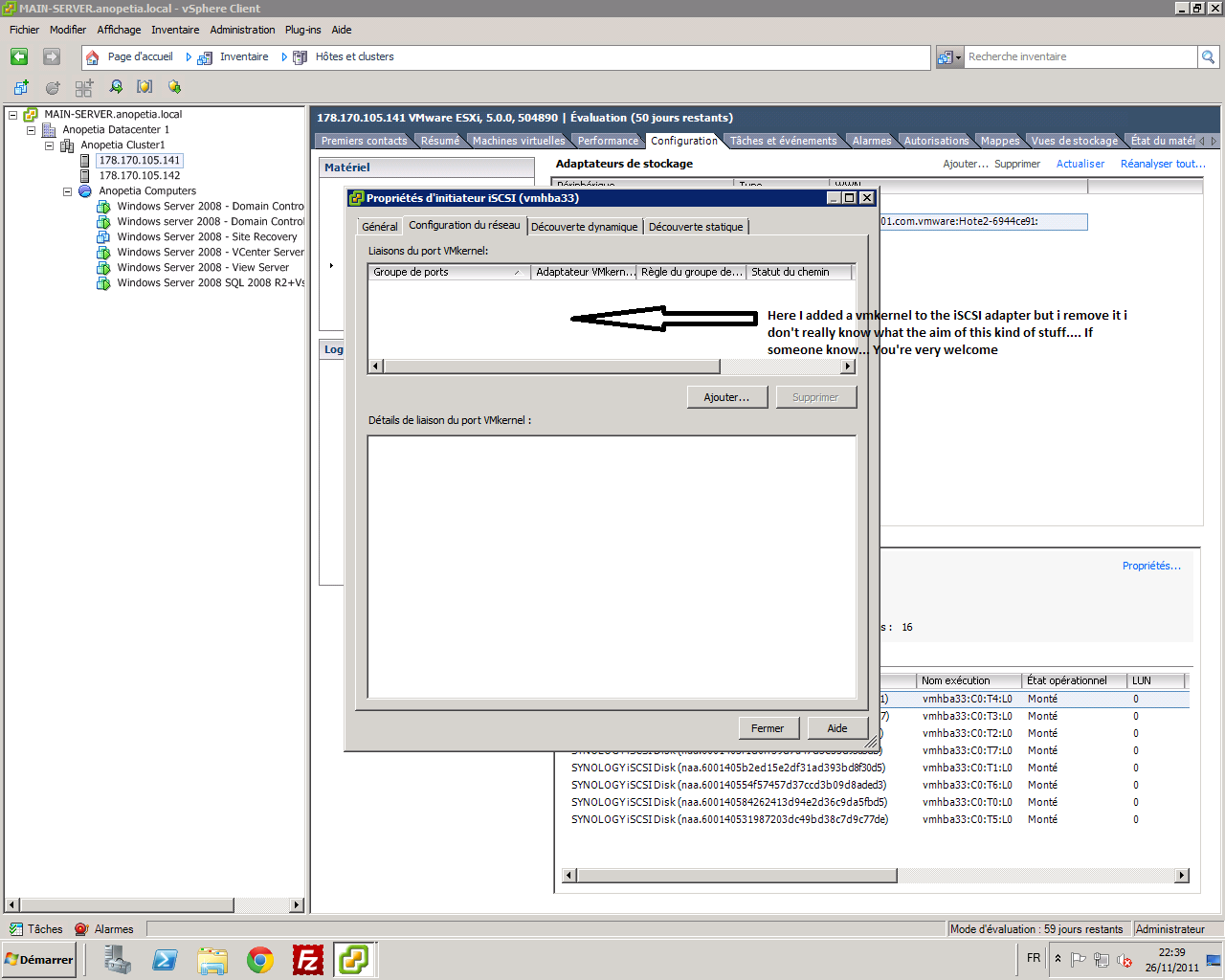Screen dimensions: 1225x980
Task: Open the Administration menu
Action: click(242, 30)
